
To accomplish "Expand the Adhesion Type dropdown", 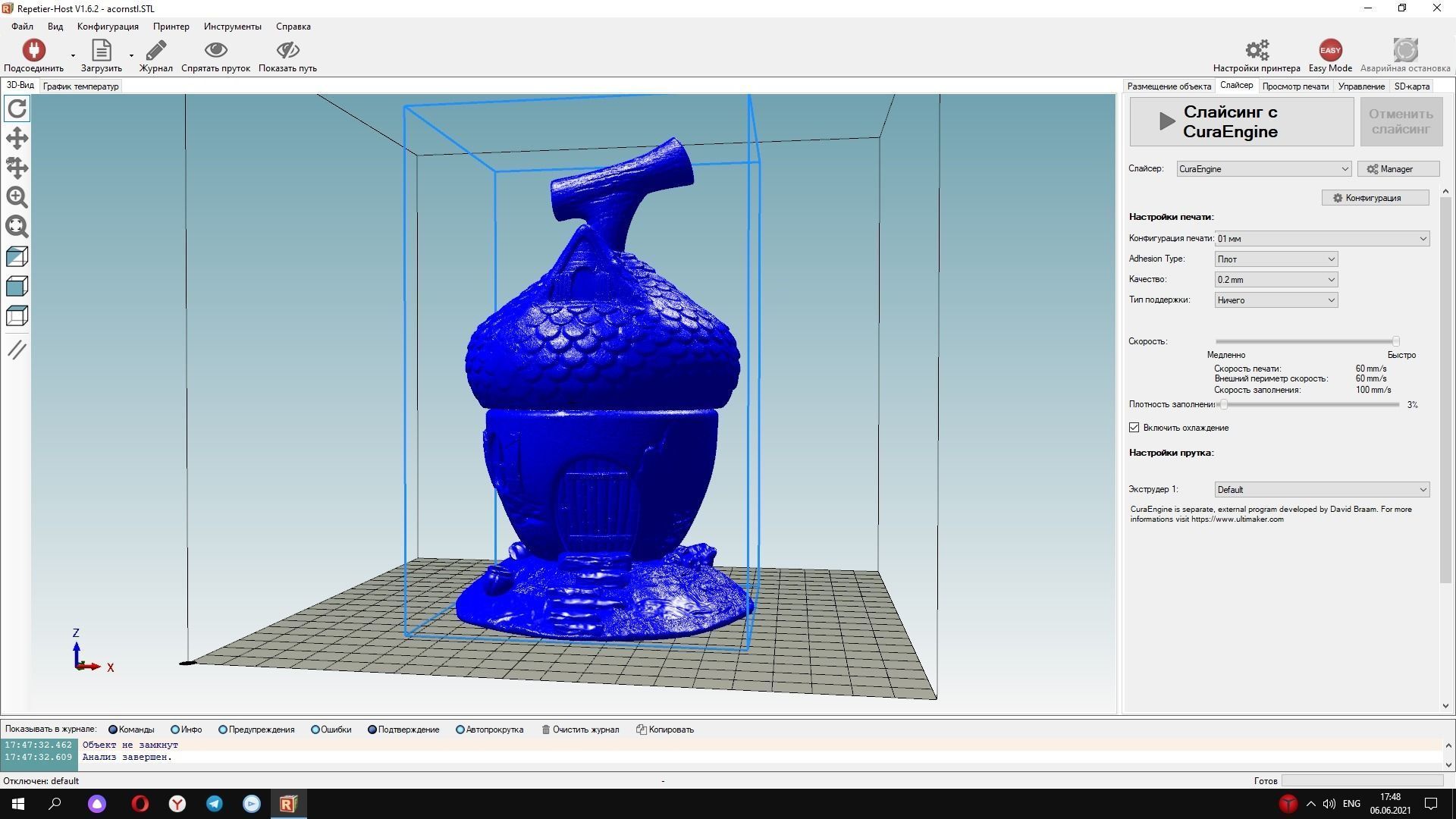I will (1276, 259).
